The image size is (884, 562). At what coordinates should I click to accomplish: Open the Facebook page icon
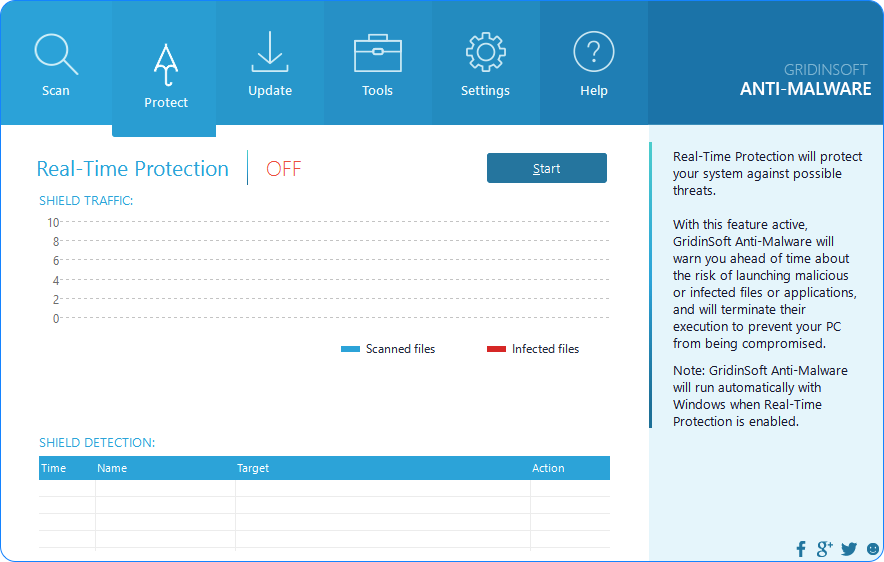(801, 549)
